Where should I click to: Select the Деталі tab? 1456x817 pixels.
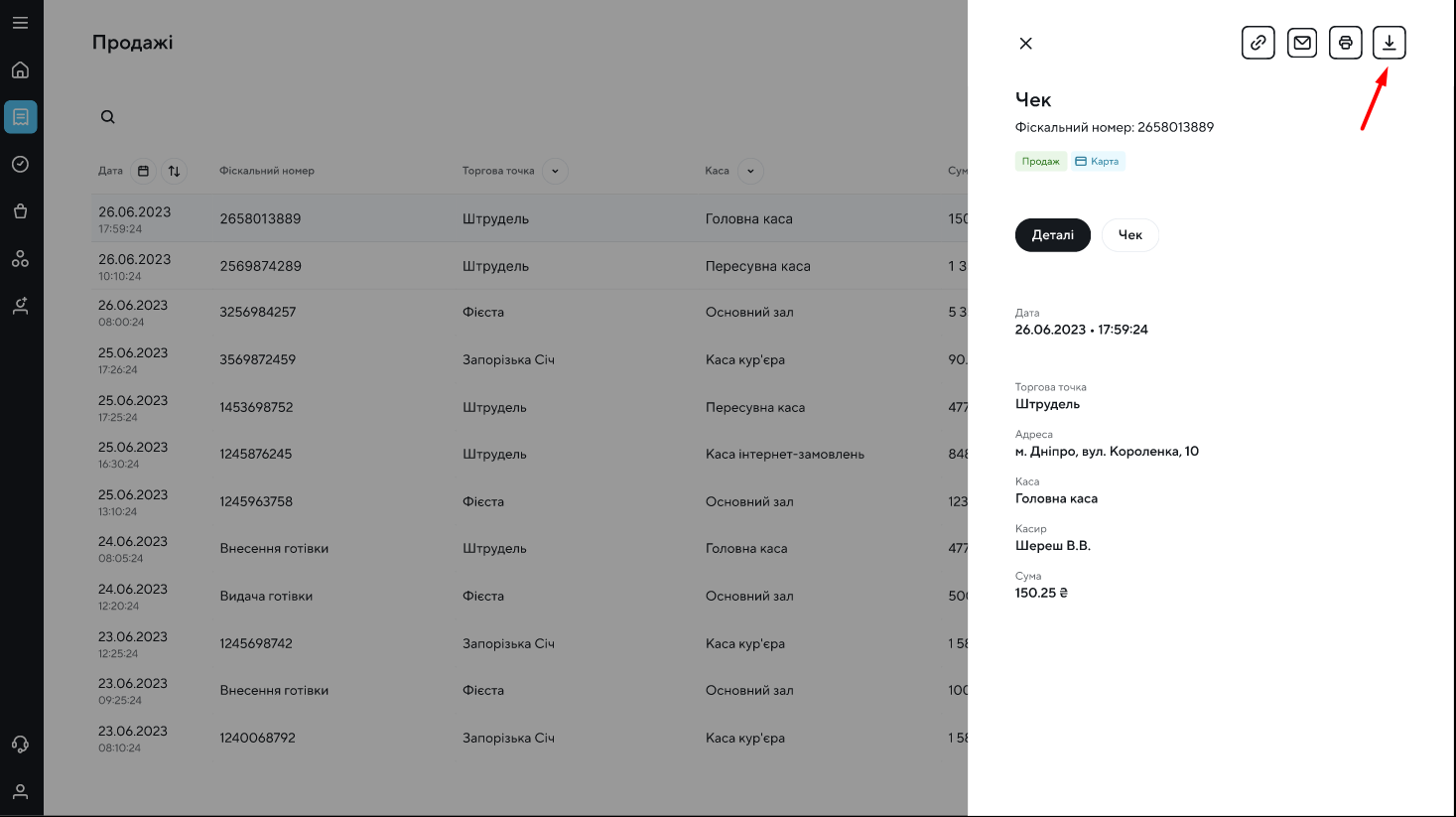tap(1052, 235)
